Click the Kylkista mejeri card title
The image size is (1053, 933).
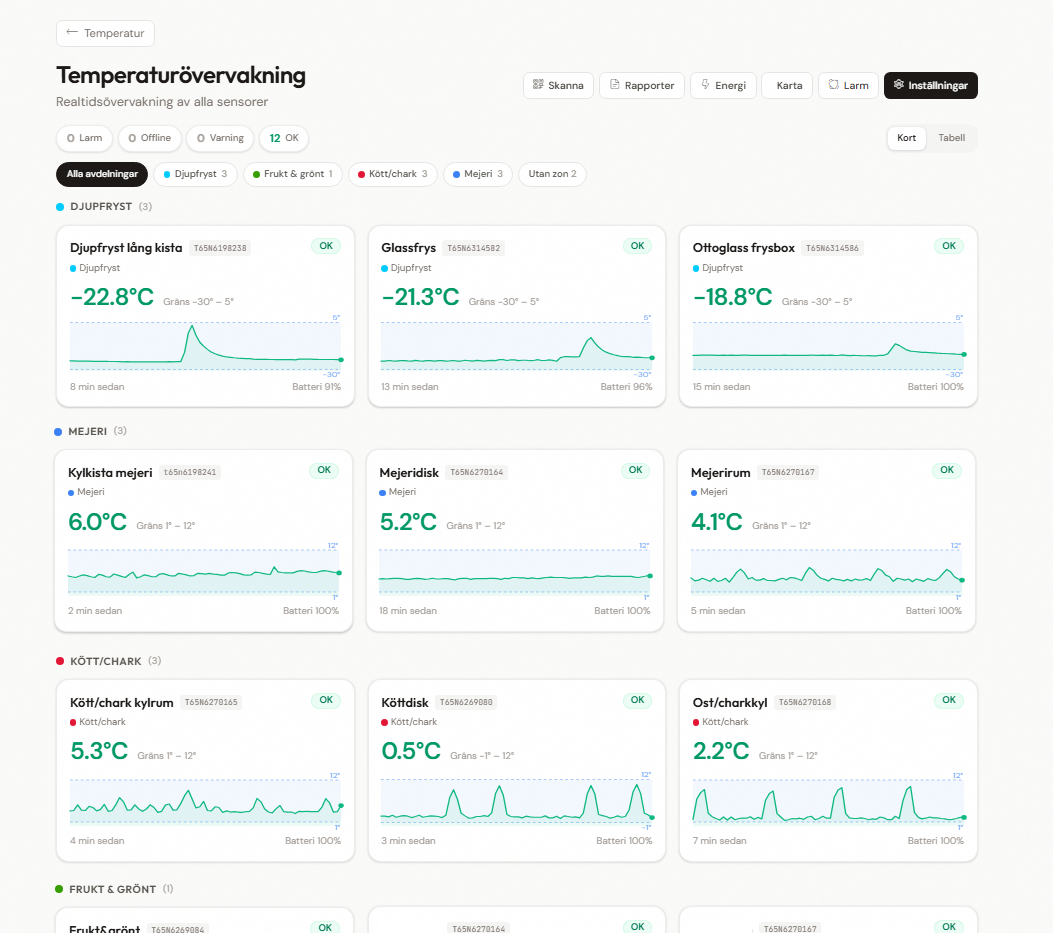coord(110,473)
